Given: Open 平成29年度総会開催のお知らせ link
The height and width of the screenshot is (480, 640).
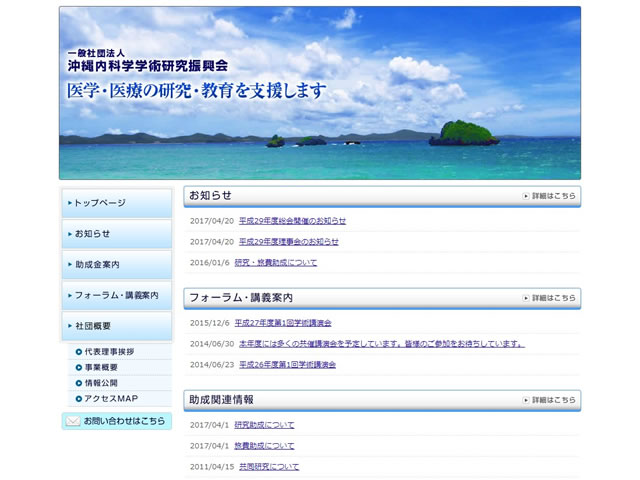Looking at the screenshot, I should [292, 221].
